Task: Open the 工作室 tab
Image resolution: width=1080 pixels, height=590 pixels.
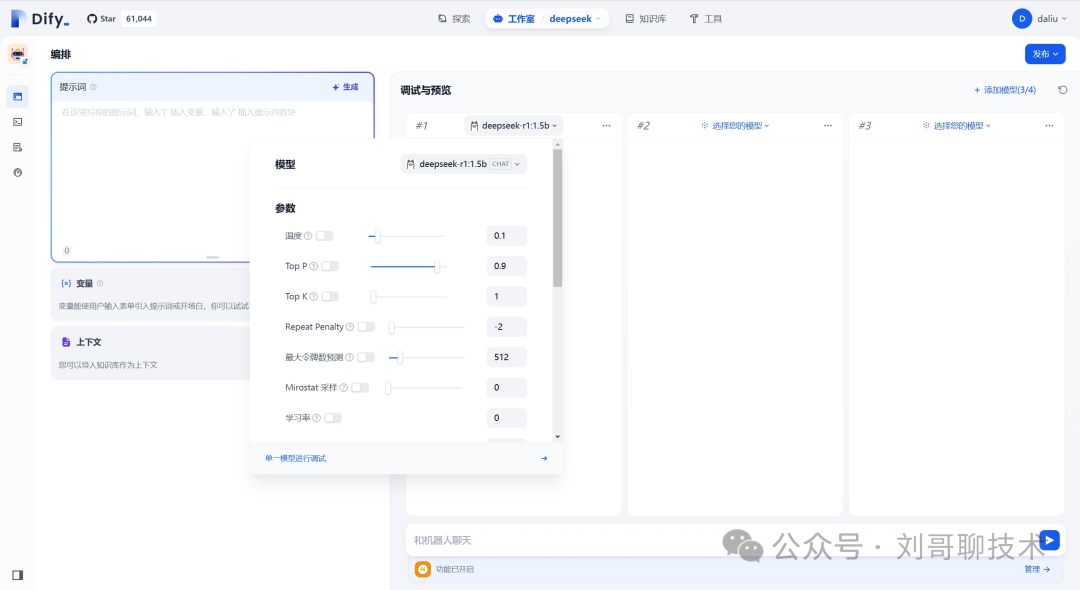Action: click(x=514, y=19)
